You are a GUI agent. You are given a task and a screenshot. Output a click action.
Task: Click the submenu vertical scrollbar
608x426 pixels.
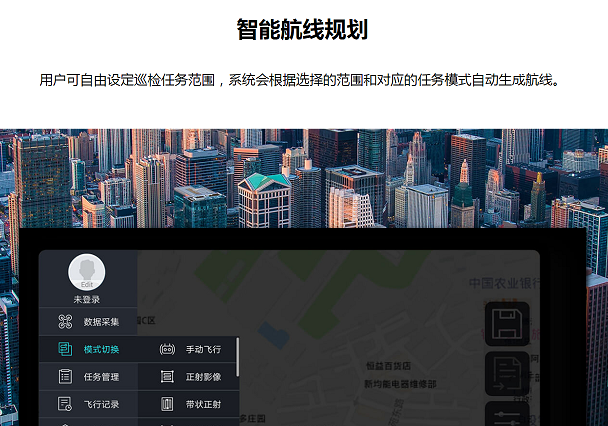tap(237, 357)
